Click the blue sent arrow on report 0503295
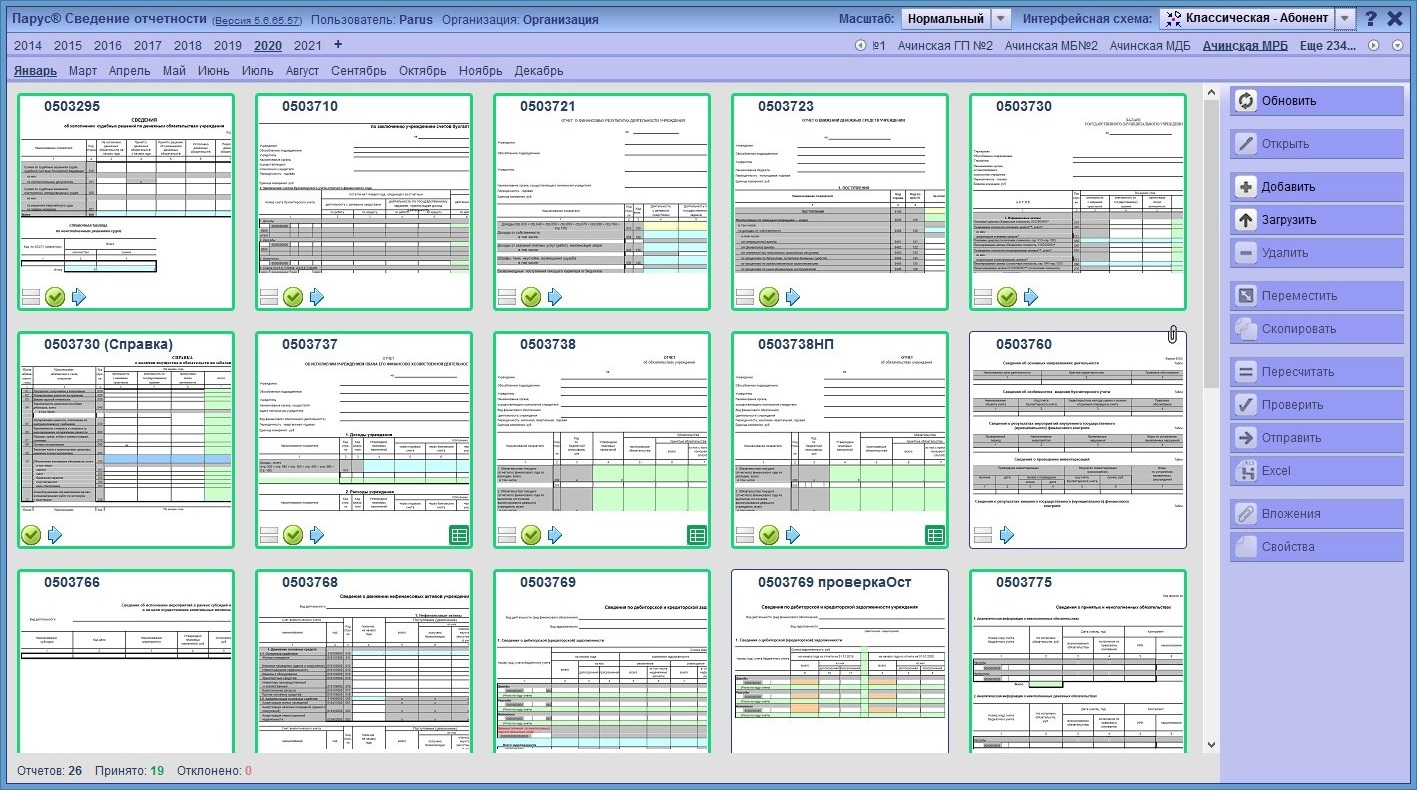This screenshot has height=790, width=1417. tap(79, 297)
